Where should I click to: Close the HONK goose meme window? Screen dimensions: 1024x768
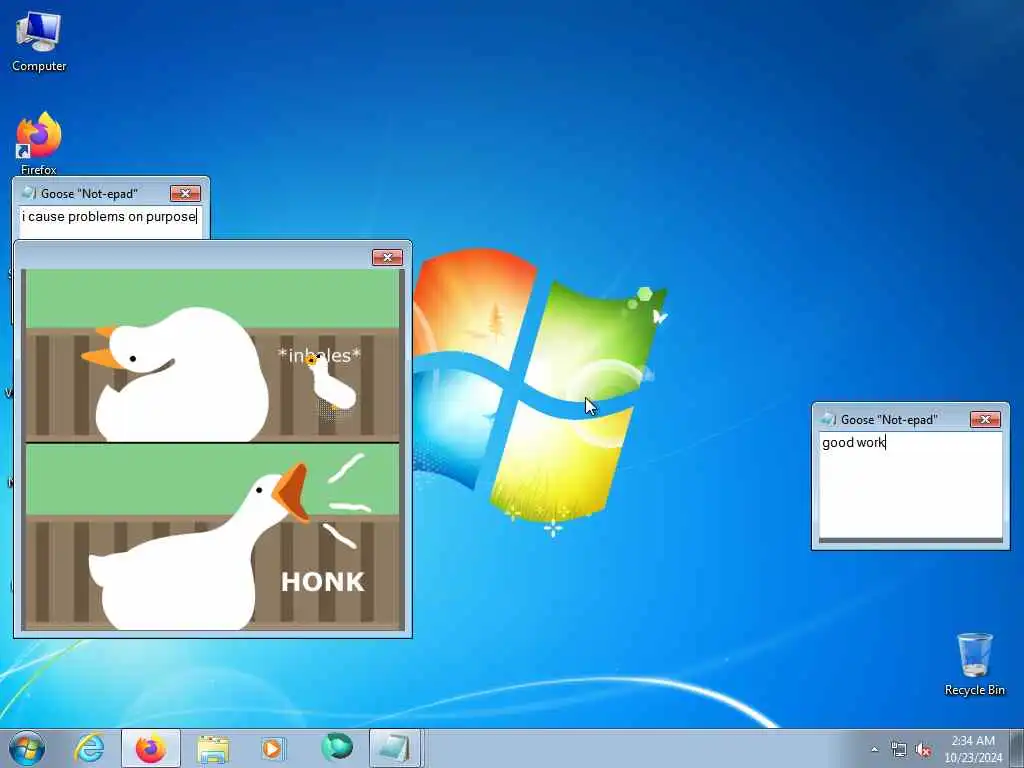387,257
